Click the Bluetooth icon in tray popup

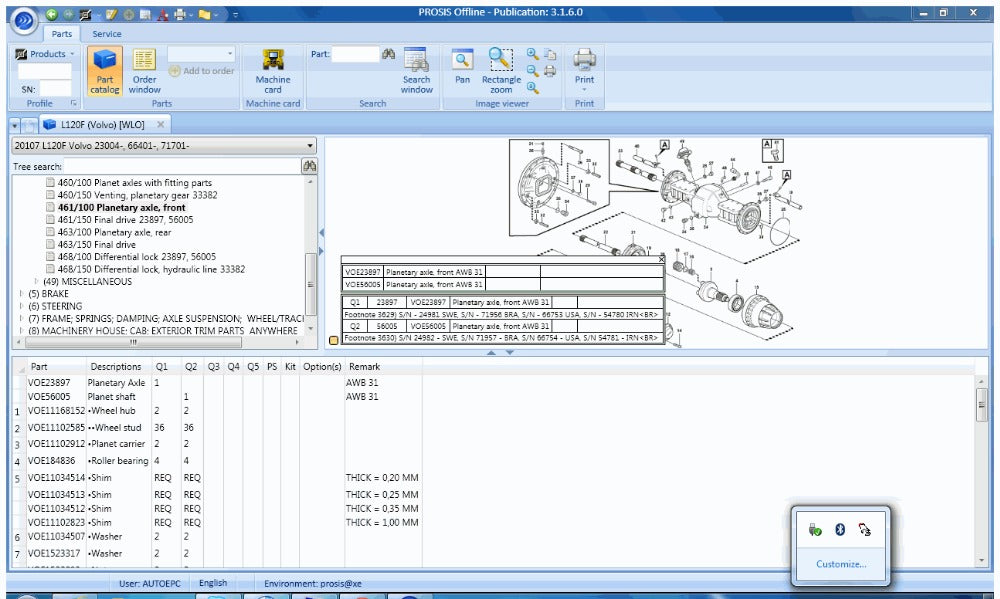click(840, 530)
